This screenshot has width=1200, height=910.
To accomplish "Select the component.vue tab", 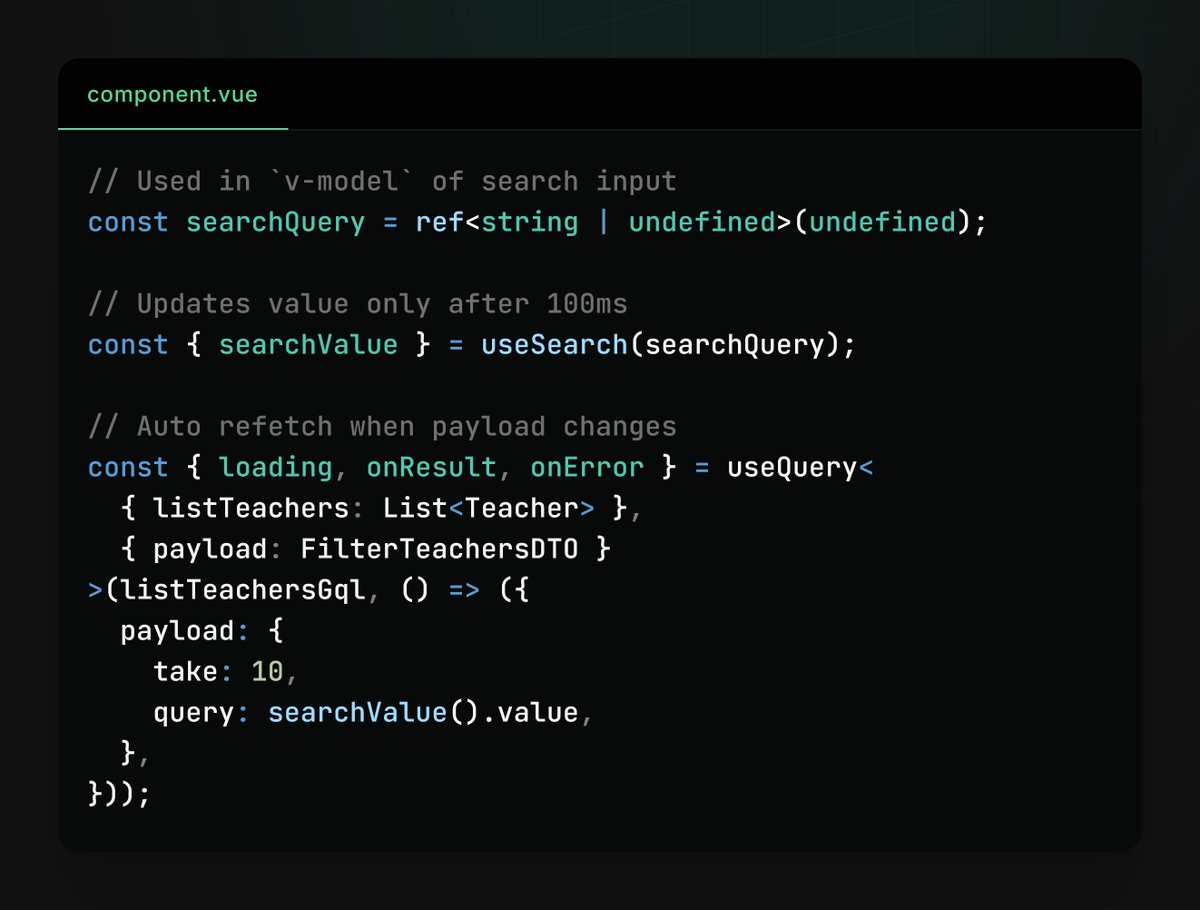I will point(172,95).
